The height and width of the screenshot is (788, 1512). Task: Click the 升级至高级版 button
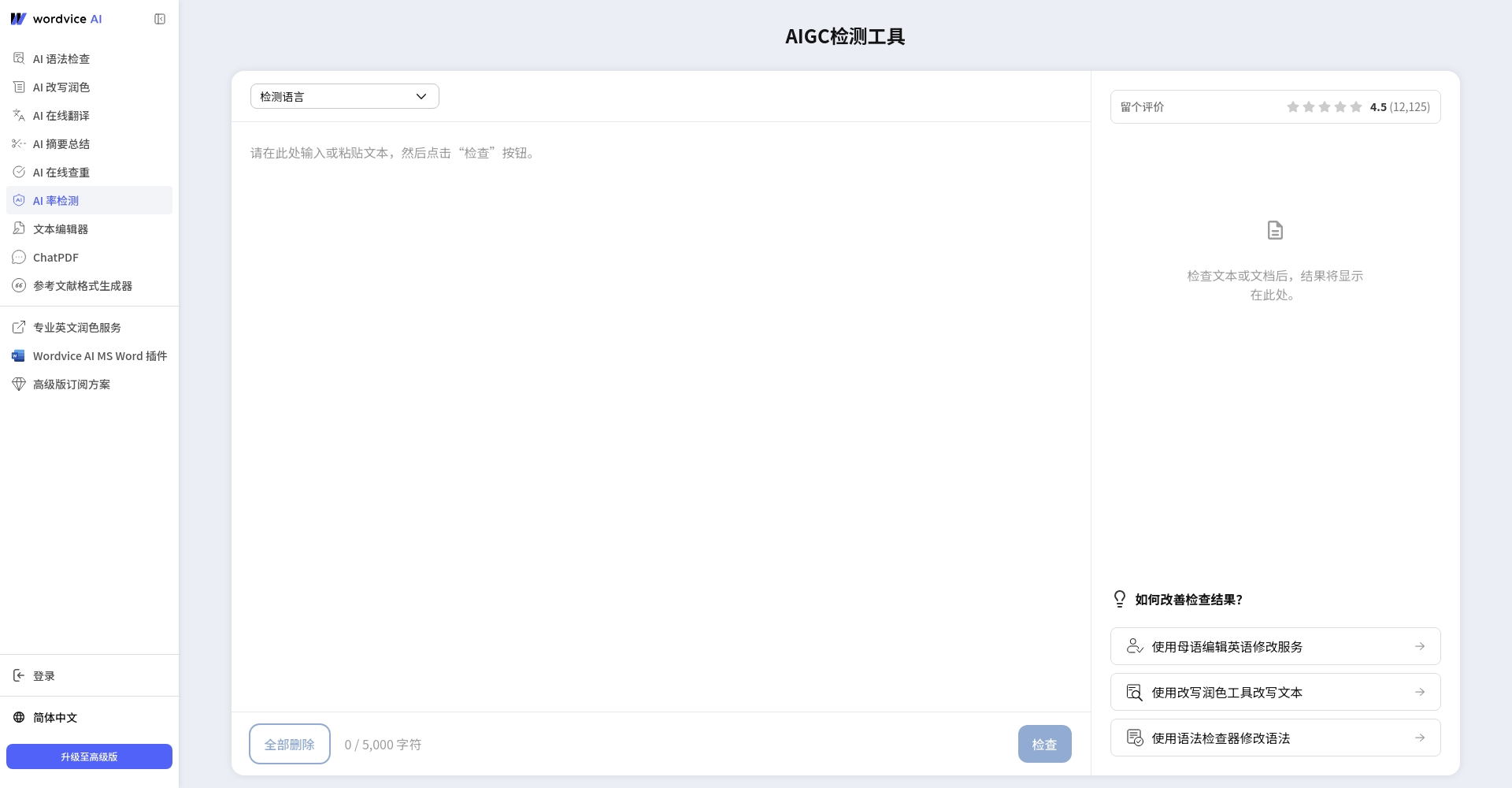pos(89,756)
